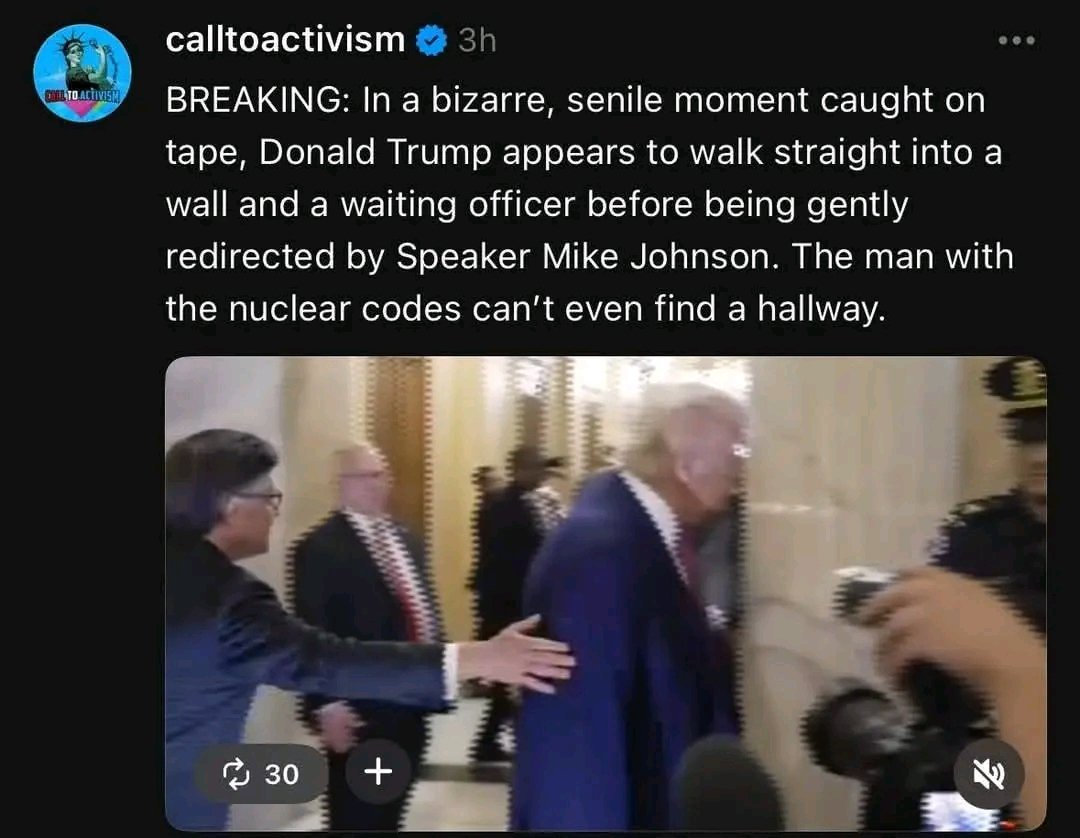Unmute the video with the speaker icon
Viewport: 1080px width, 838px height.
click(988, 775)
